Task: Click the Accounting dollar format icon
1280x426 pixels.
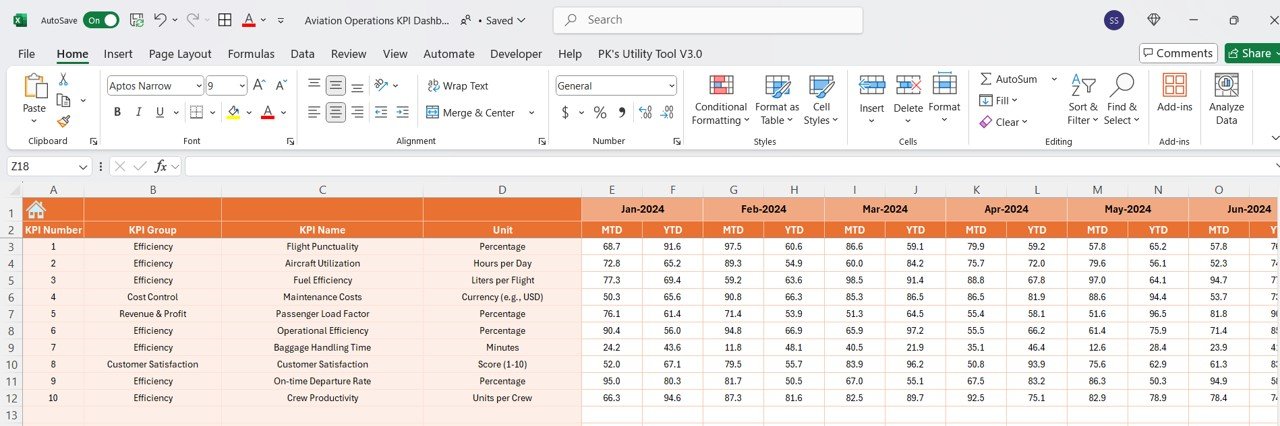Action: [565, 112]
